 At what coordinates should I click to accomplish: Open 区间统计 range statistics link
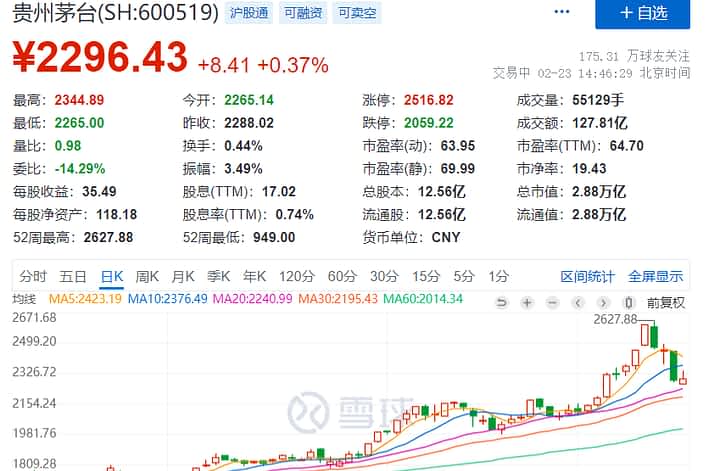(587, 276)
